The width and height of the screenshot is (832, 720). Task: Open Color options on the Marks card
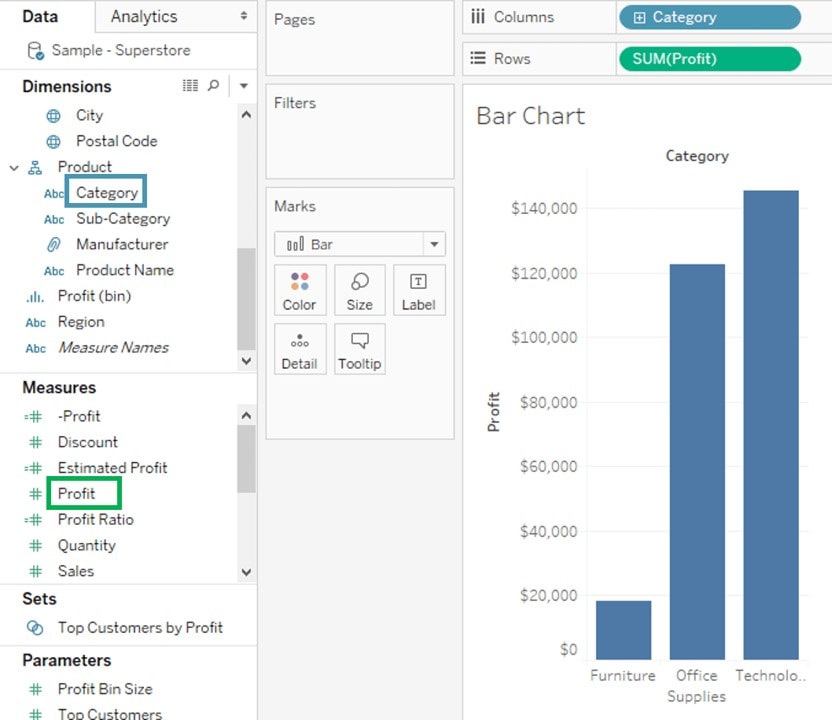coord(300,290)
